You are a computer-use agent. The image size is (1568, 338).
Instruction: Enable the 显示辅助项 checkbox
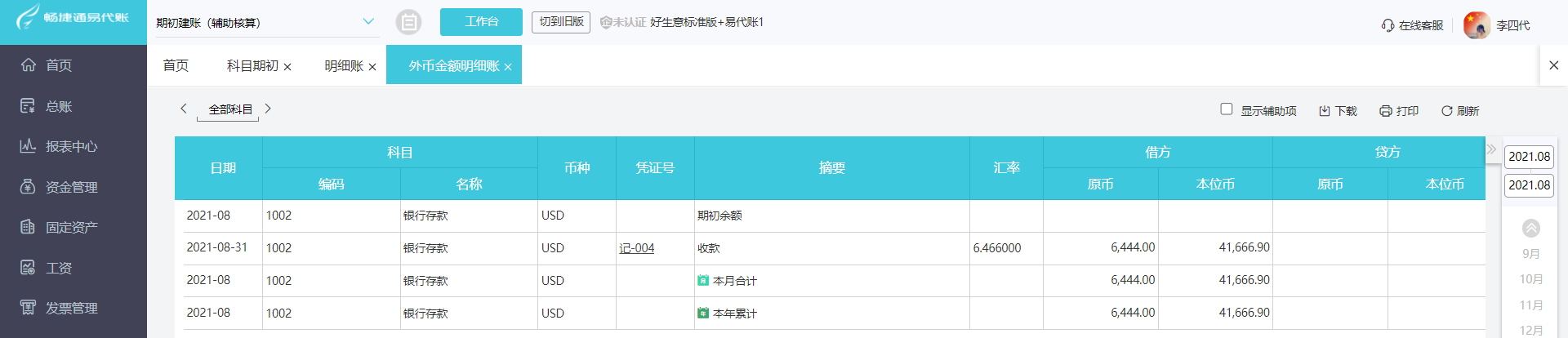[x=1226, y=109]
